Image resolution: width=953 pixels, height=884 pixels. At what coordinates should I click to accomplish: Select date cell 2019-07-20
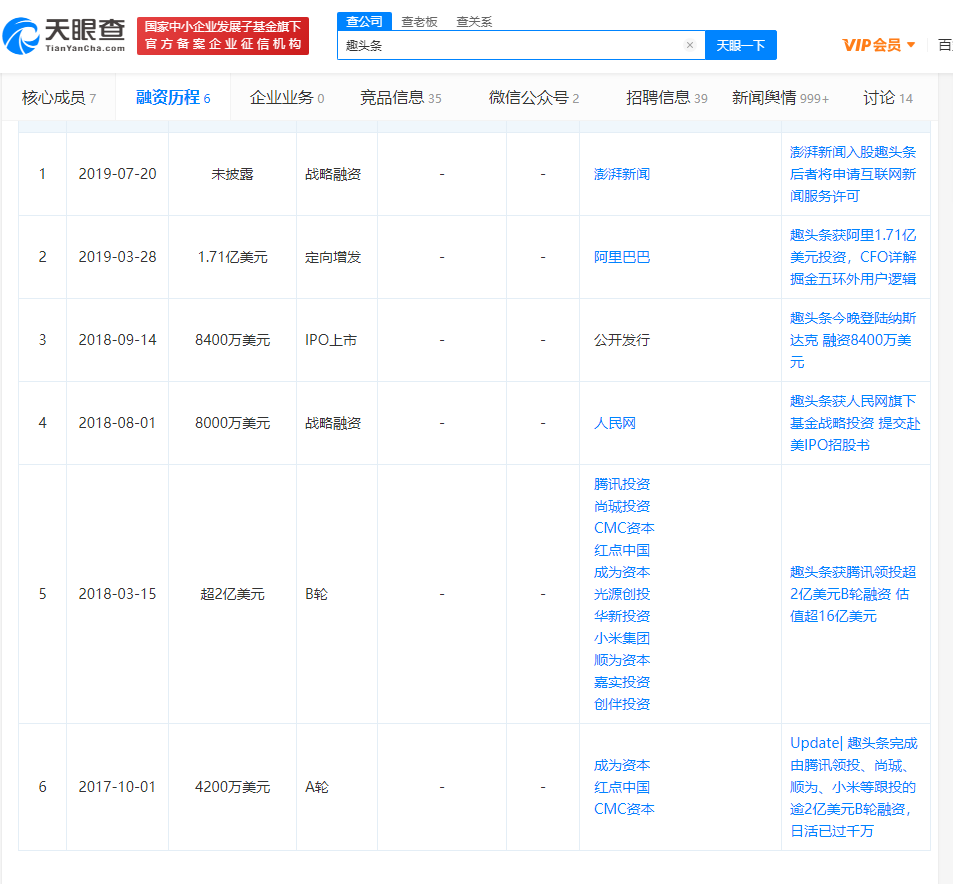click(117, 174)
